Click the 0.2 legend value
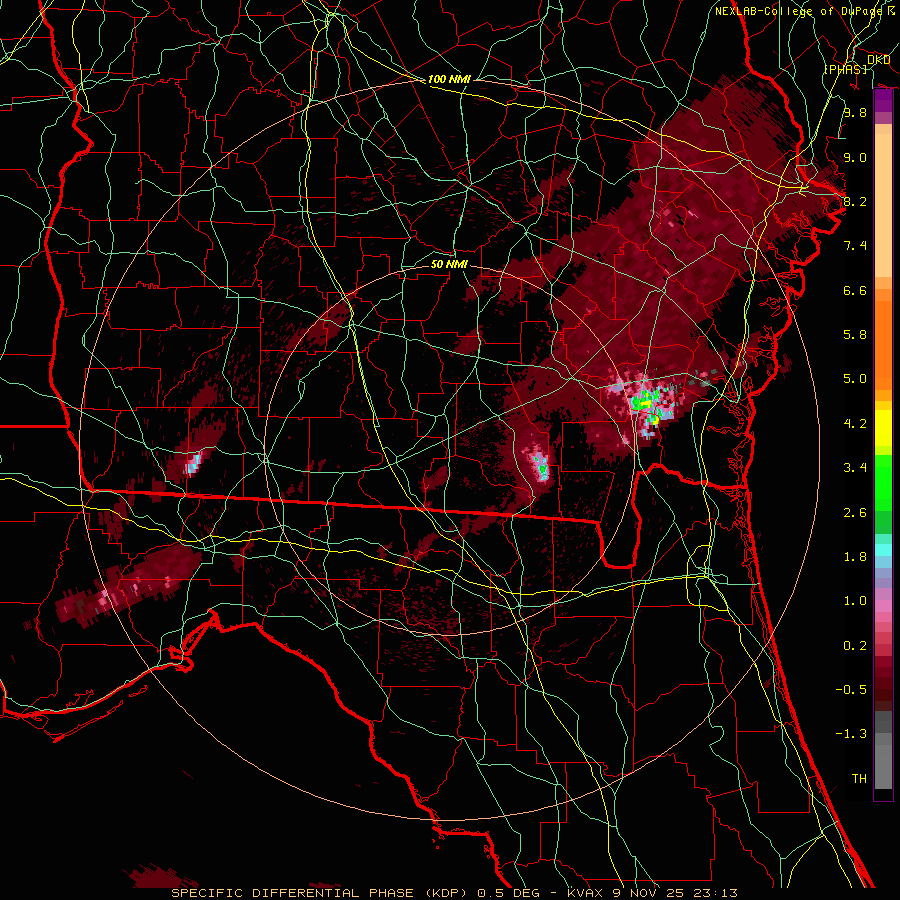 (x=855, y=646)
